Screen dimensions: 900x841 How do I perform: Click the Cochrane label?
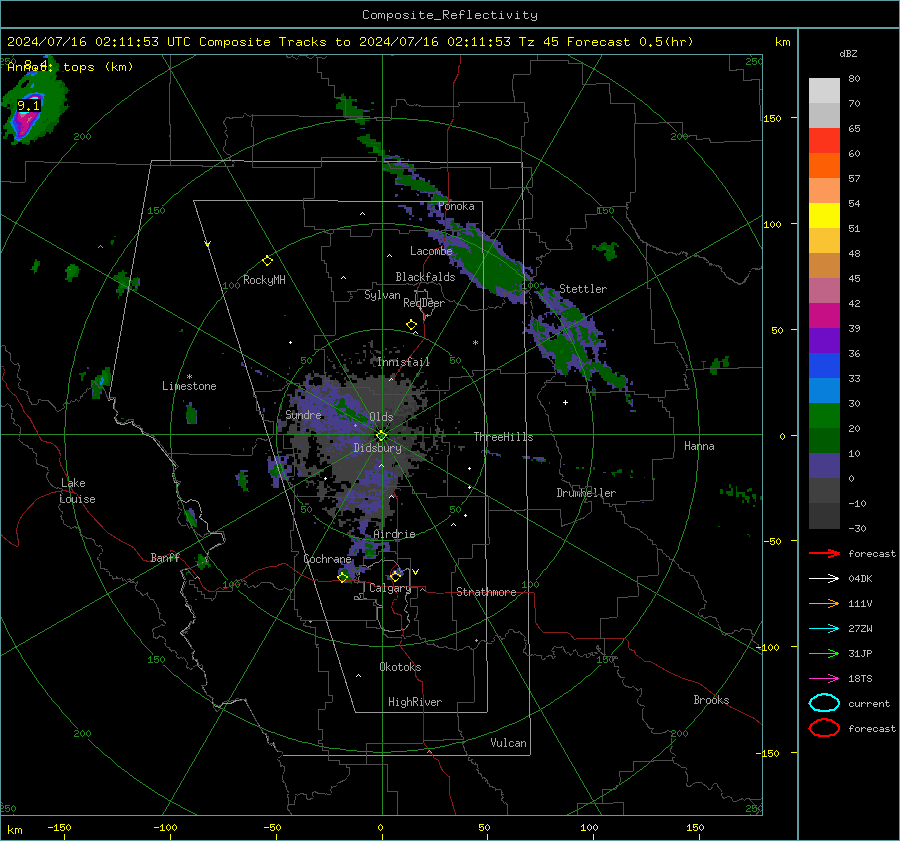click(327, 559)
